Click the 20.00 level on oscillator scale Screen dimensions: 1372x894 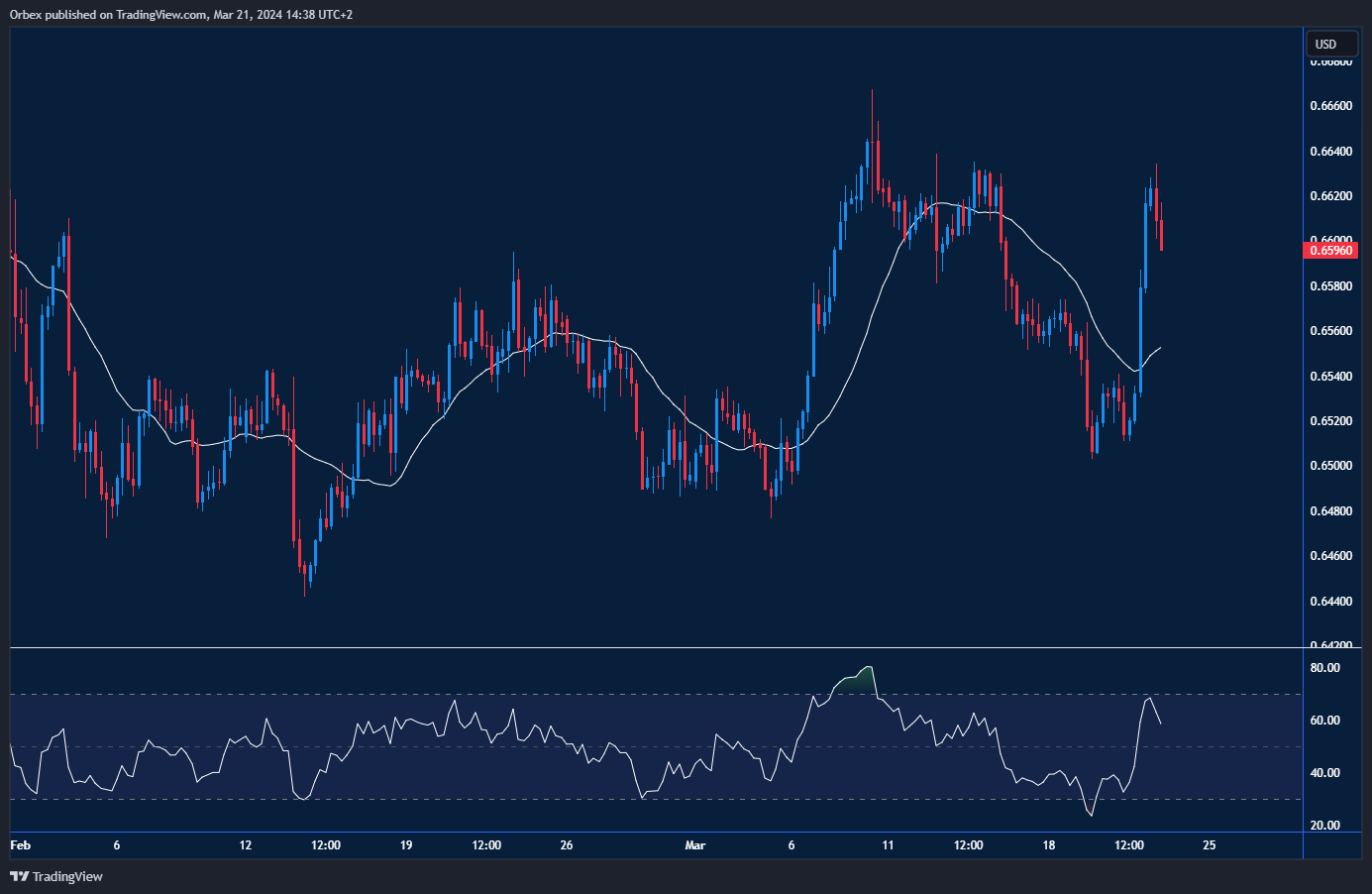[1324, 826]
